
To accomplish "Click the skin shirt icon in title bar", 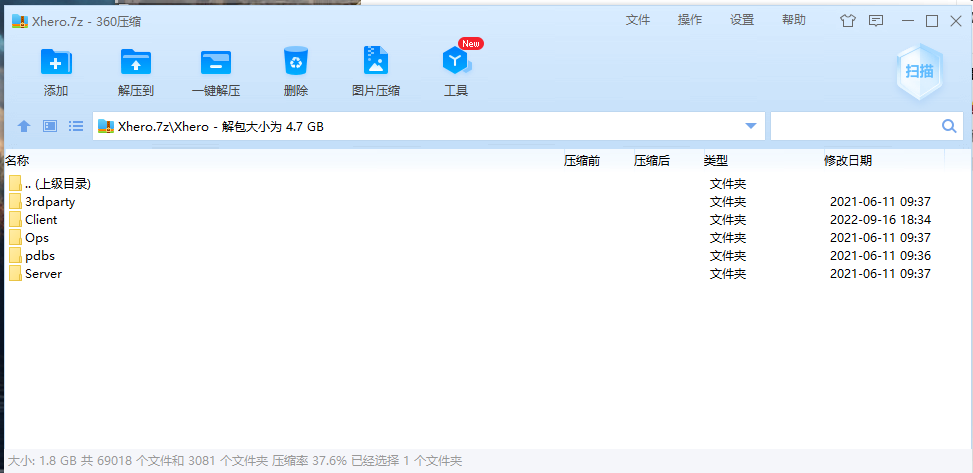I will (x=849, y=20).
